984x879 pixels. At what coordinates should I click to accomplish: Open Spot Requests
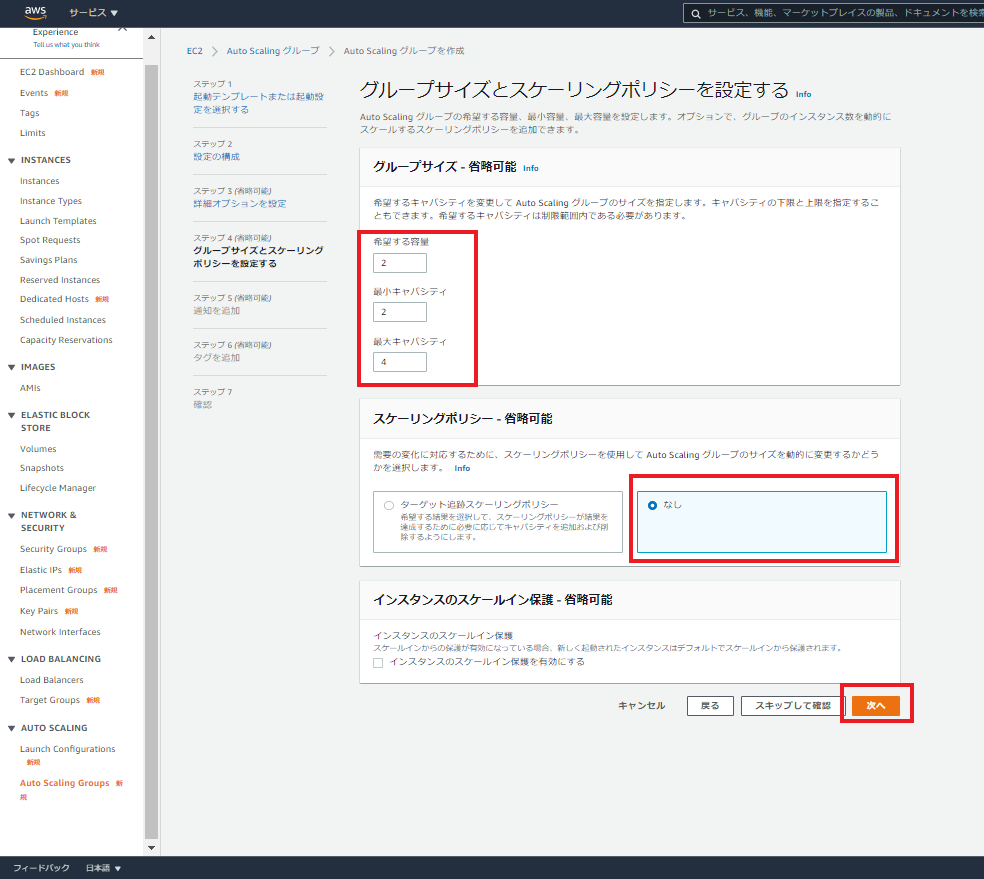(x=50, y=240)
